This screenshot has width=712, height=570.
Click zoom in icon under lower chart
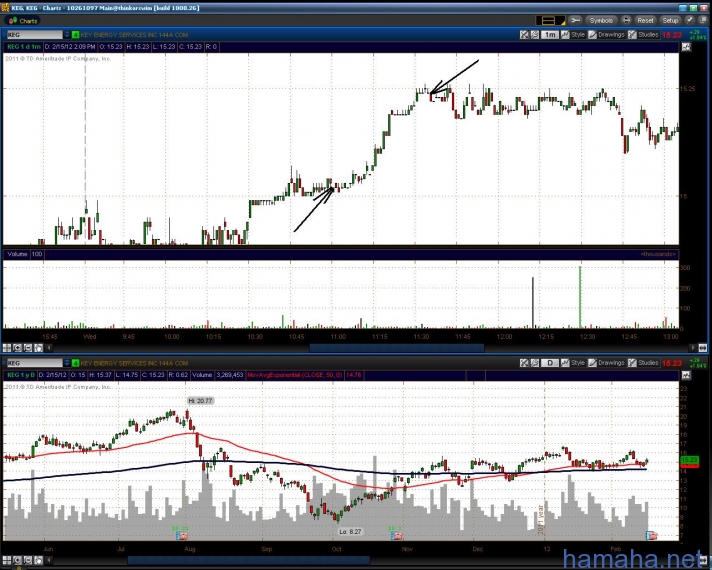17,560
